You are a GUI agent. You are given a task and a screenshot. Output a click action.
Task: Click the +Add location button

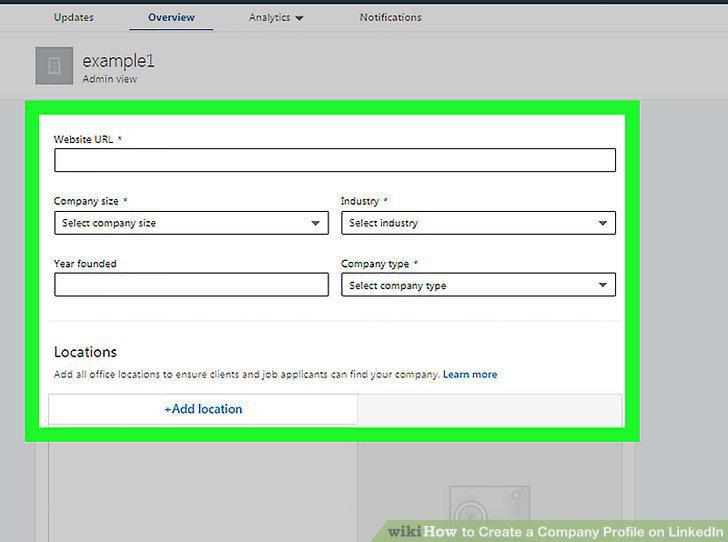[x=203, y=409]
